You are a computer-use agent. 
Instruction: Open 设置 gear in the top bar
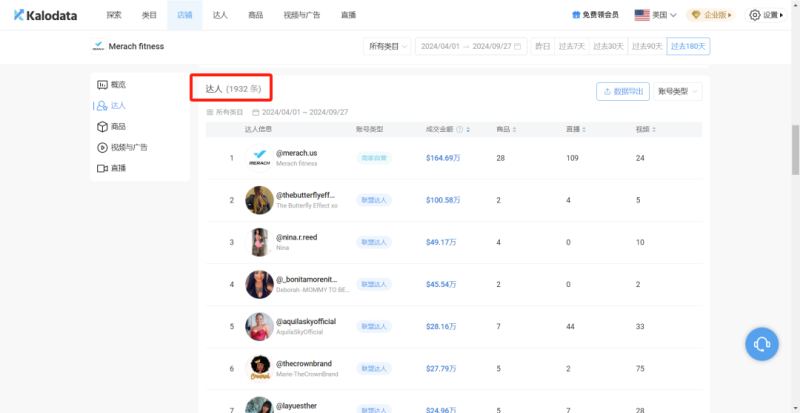coord(769,15)
